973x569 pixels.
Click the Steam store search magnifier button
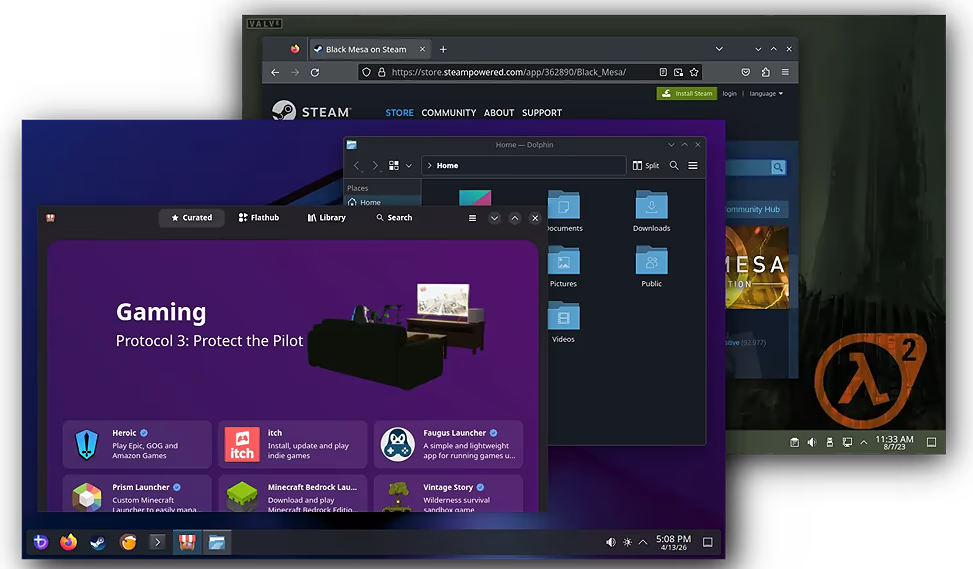[x=778, y=167]
